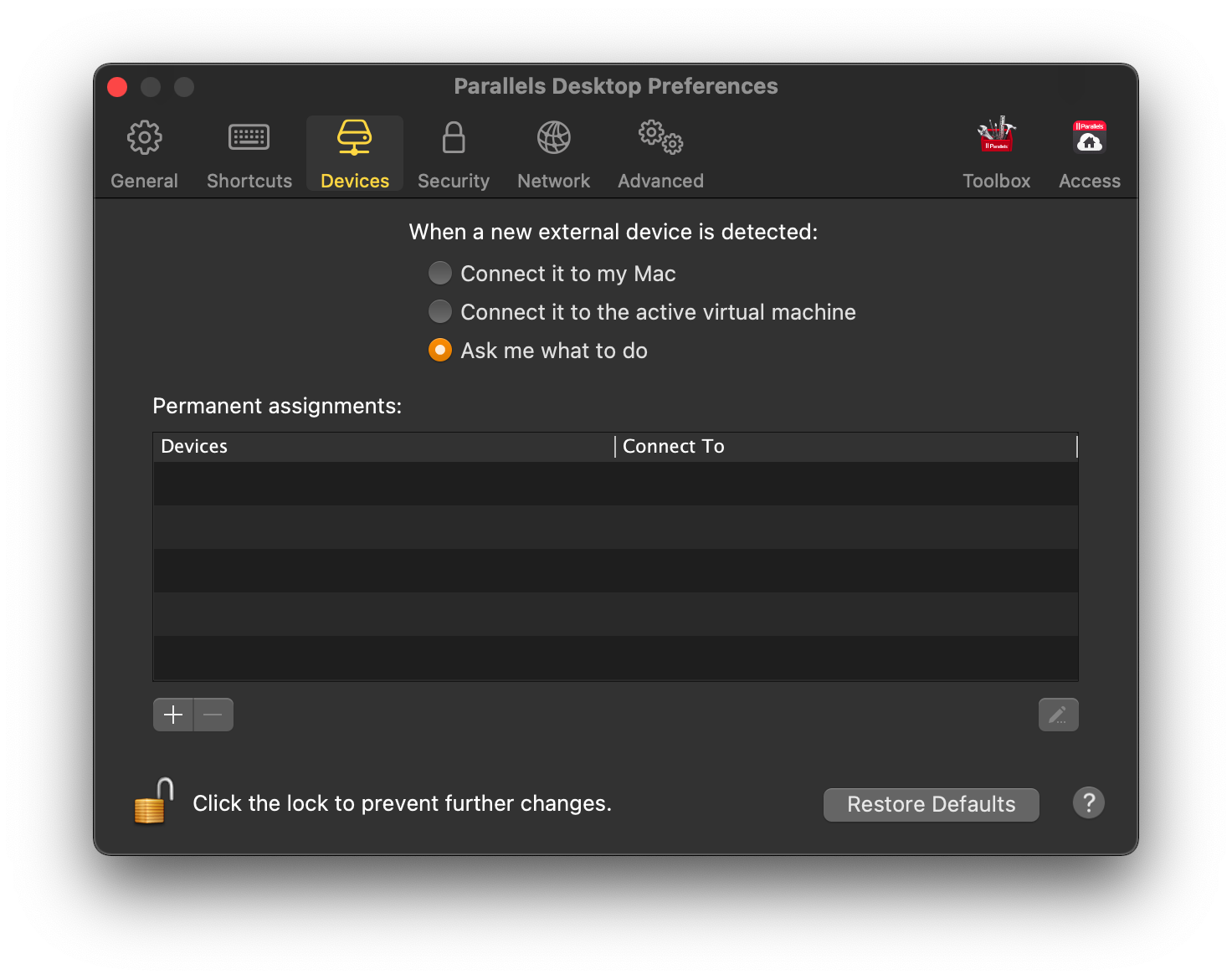Open the Advanced gears icon
Image resolution: width=1232 pixels, height=979 pixels.
coord(660,138)
